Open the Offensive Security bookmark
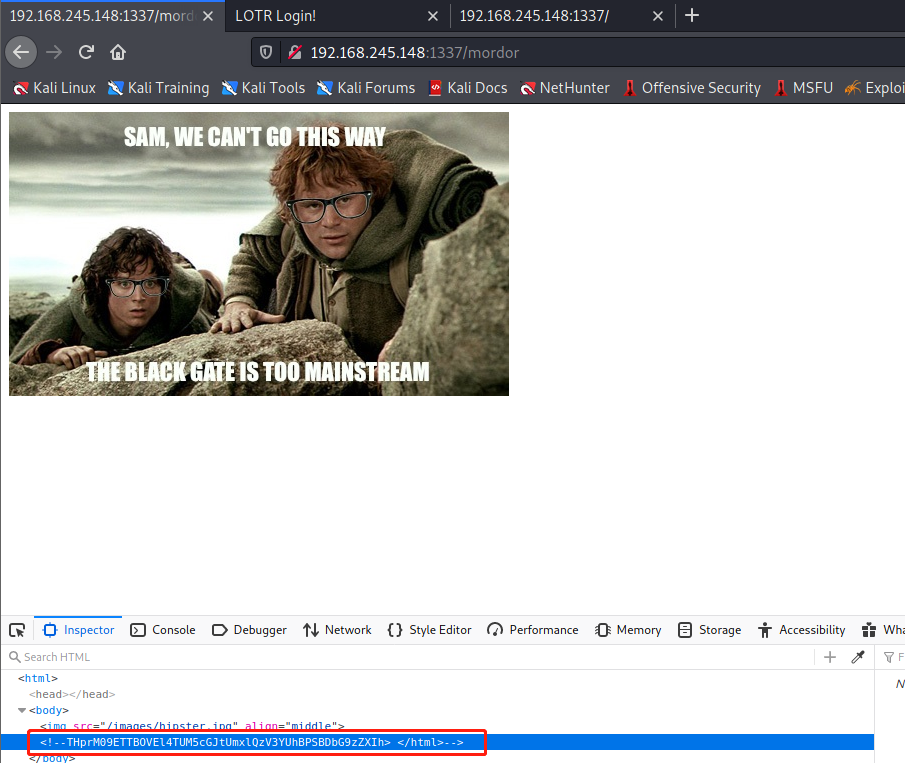 pos(692,88)
